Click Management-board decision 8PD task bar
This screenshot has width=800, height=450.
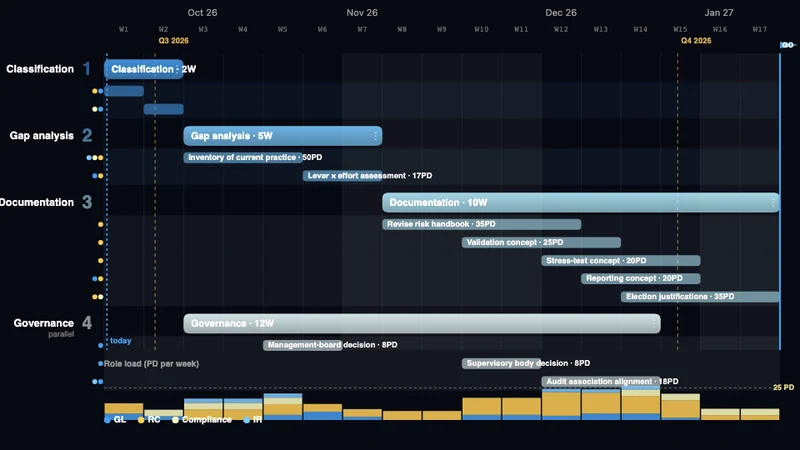(303, 345)
